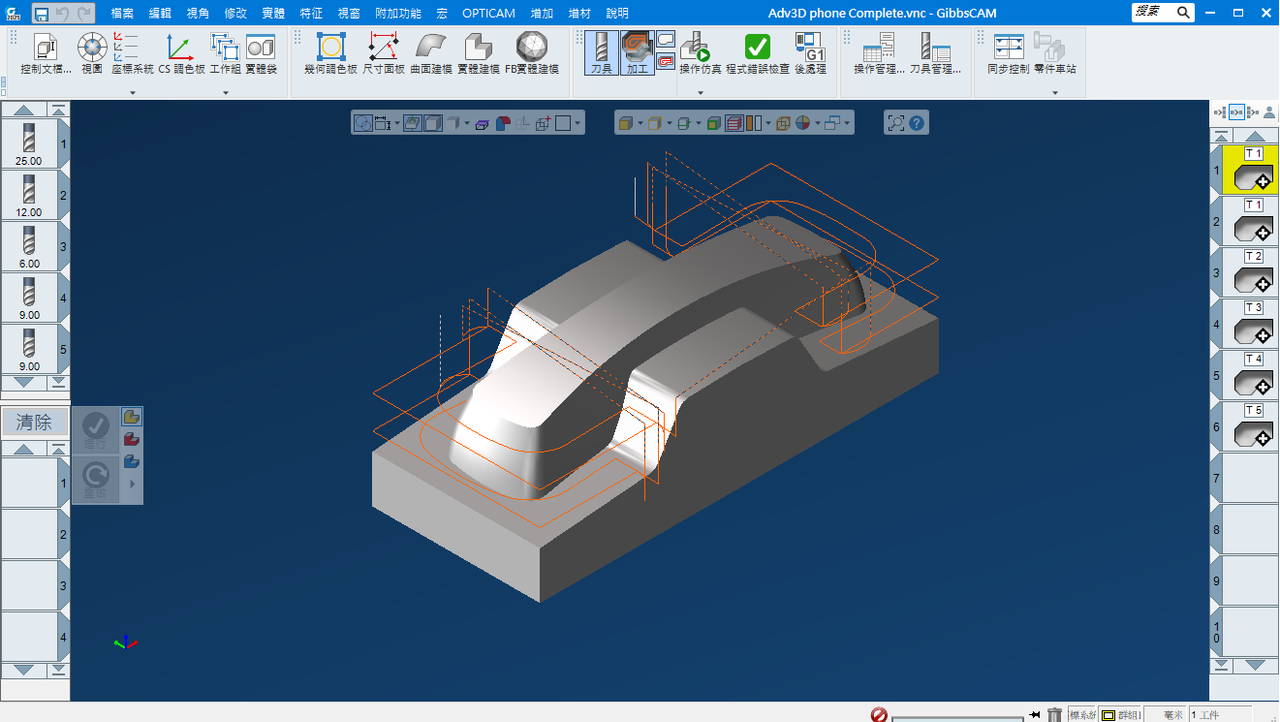
Task: Toggle the 加工 machining palette button
Action: coord(637,54)
